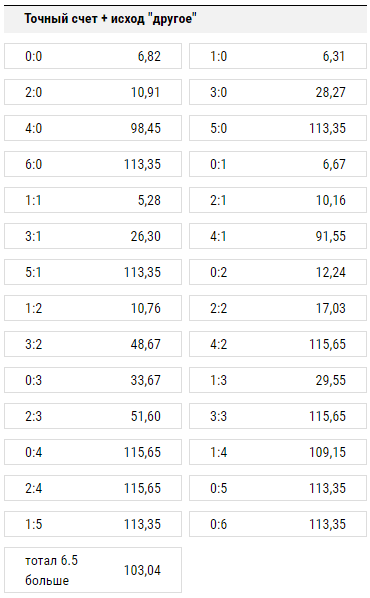Select 3:1 outcome priced 26,30
This screenshot has width=370, height=598.
tap(93, 236)
